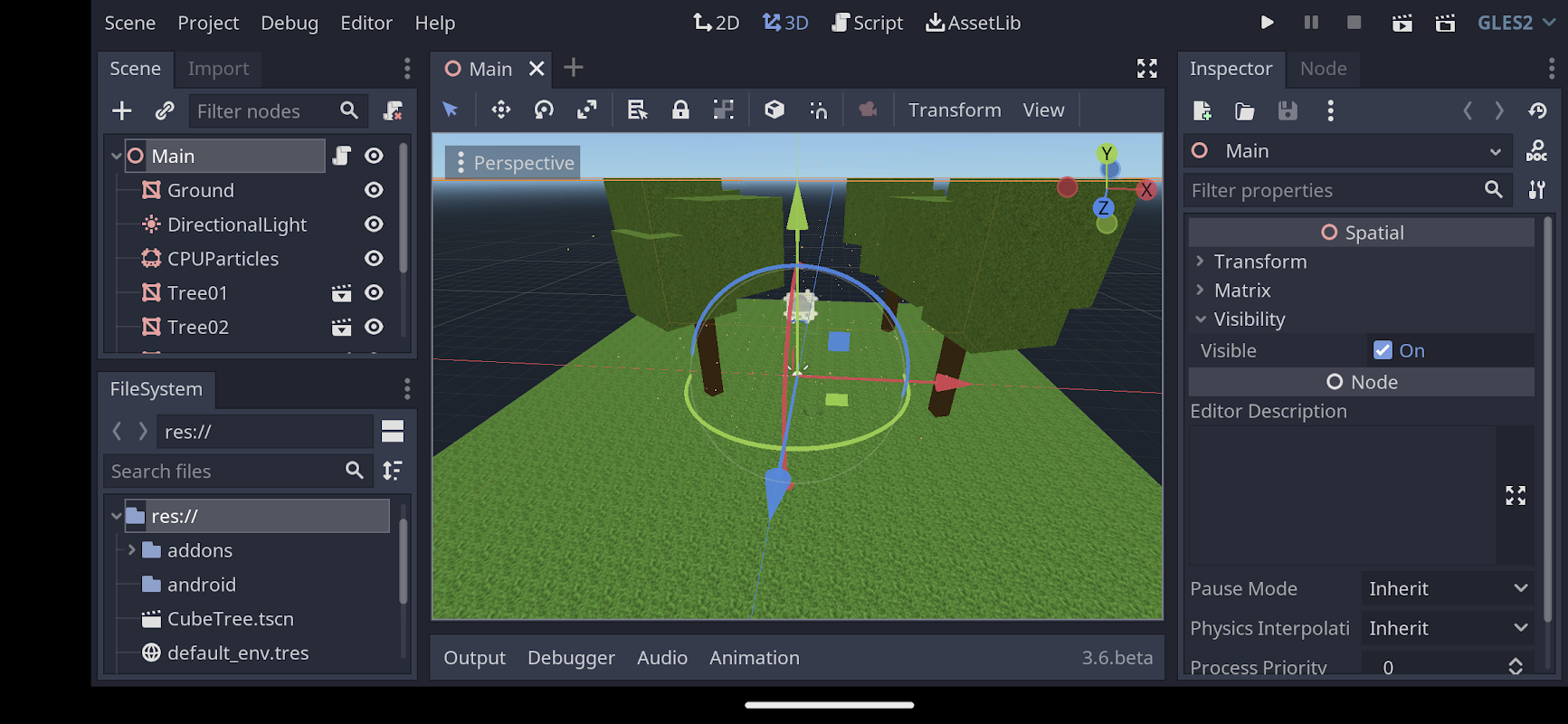Click the Instance Child Scene link icon
Image resolution: width=1568 pixels, height=724 pixels.
(x=164, y=111)
